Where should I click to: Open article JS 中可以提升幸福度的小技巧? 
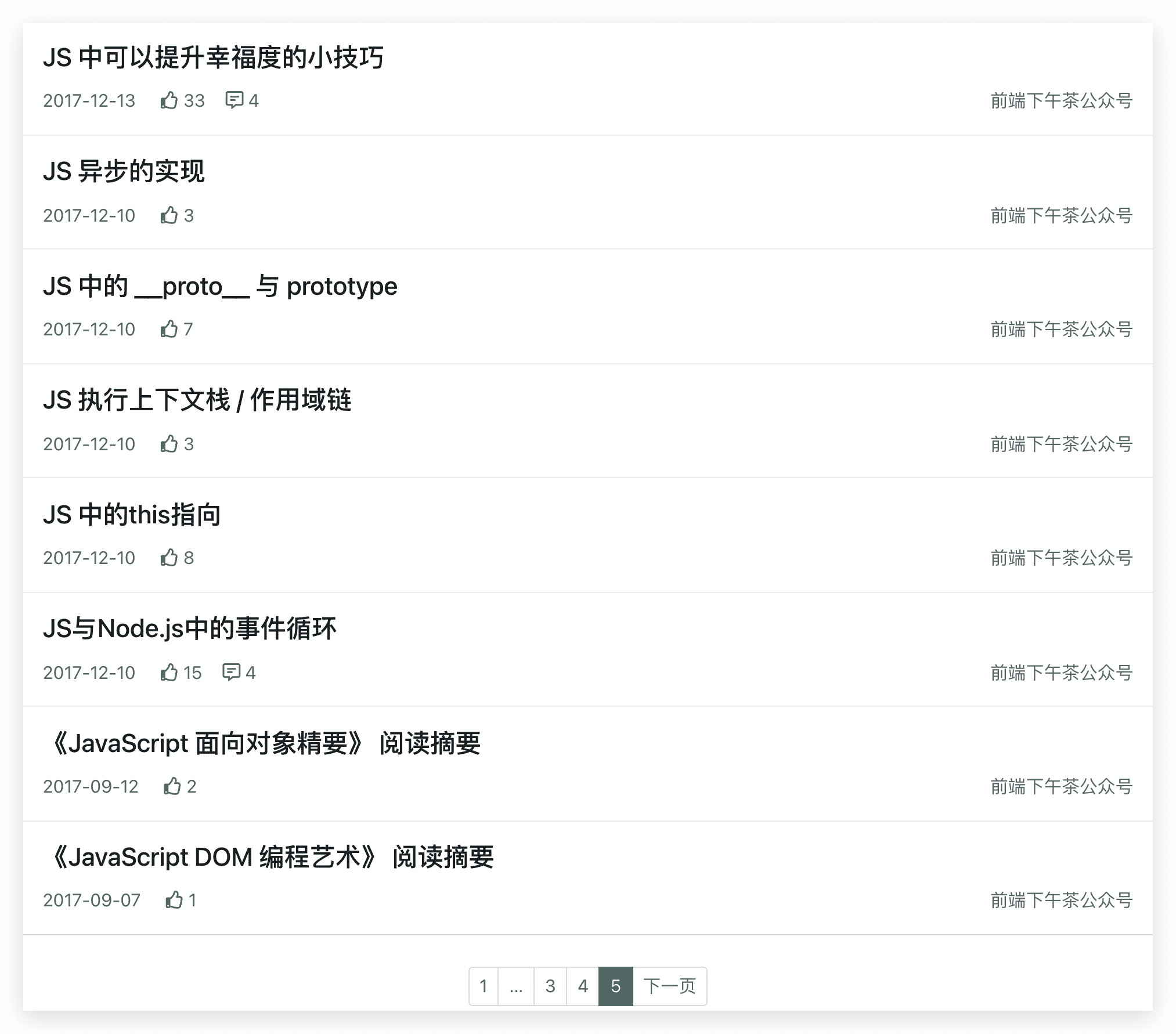click(x=213, y=57)
